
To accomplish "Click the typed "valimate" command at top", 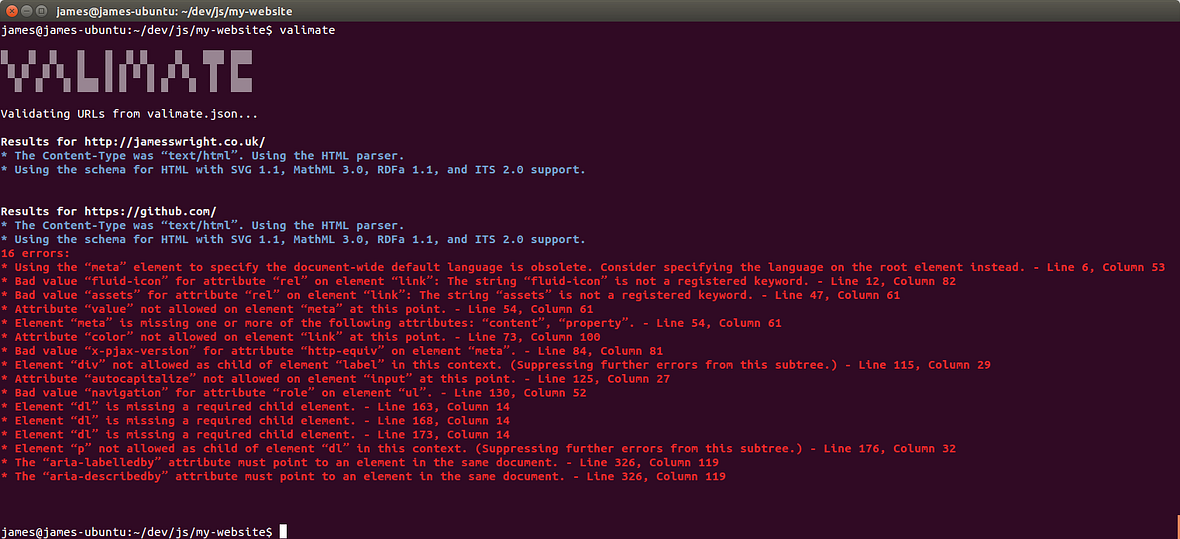I will (307, 30).
